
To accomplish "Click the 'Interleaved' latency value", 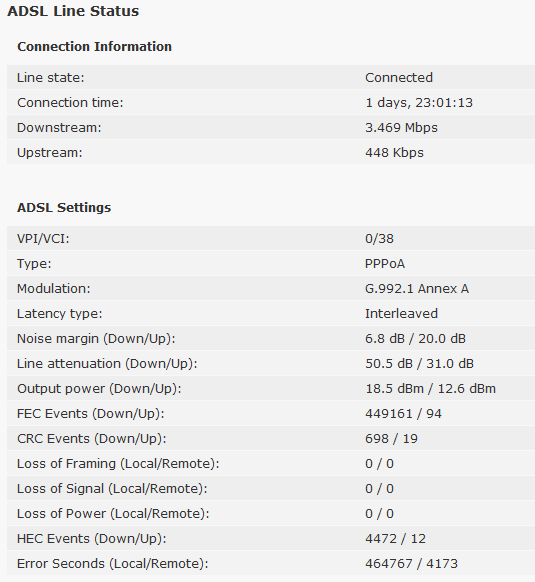I will coord(401,314).
